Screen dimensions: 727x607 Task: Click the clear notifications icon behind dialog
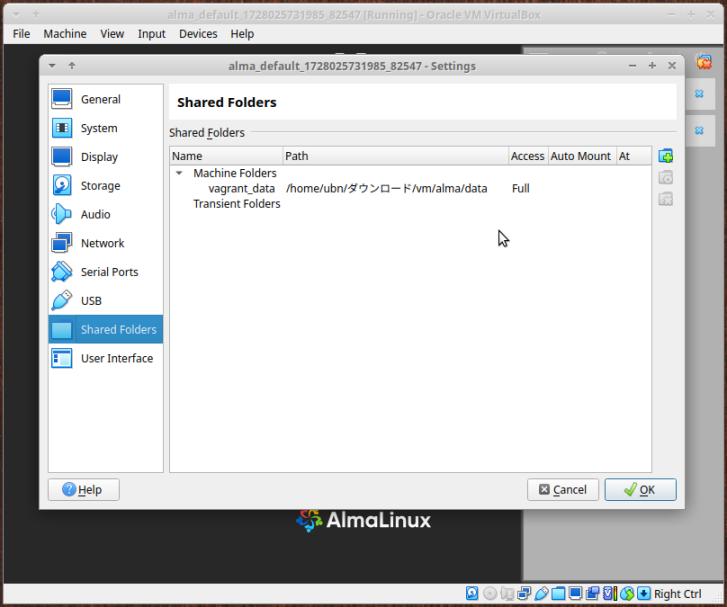pos(704,62)
